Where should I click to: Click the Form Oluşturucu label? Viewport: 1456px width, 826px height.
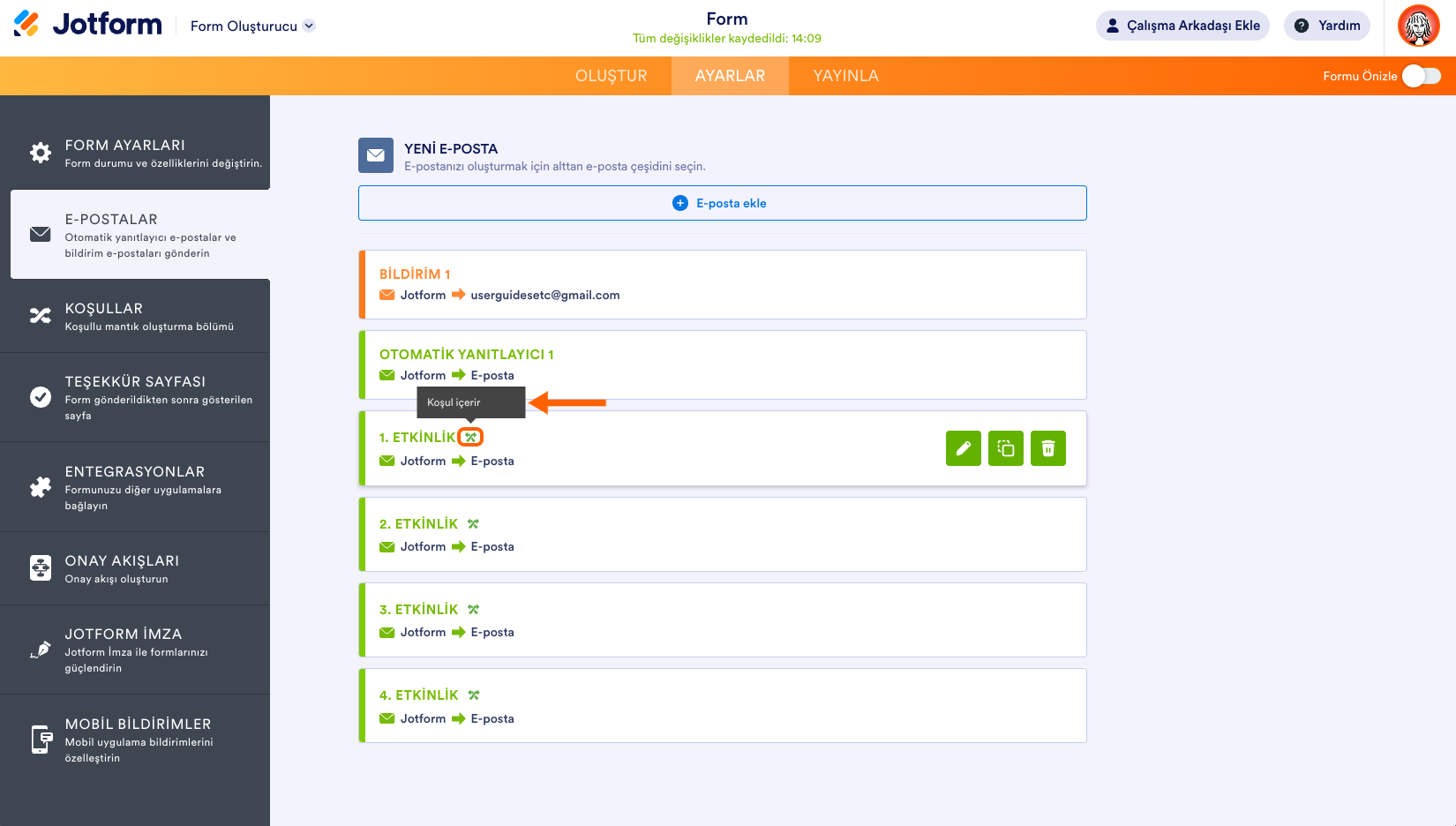click(244, 26)
